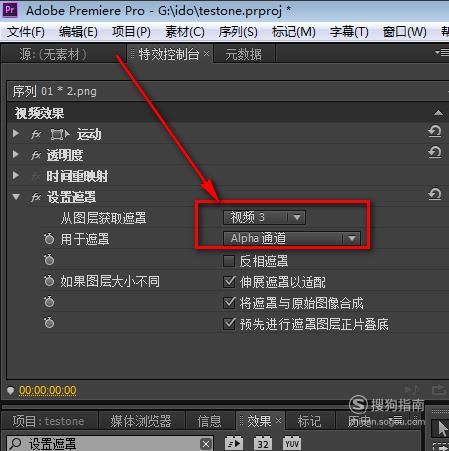Reset the 运动 effect
Image resolution: width=449 pixels, height=451 pixels.
click(435, 131)
